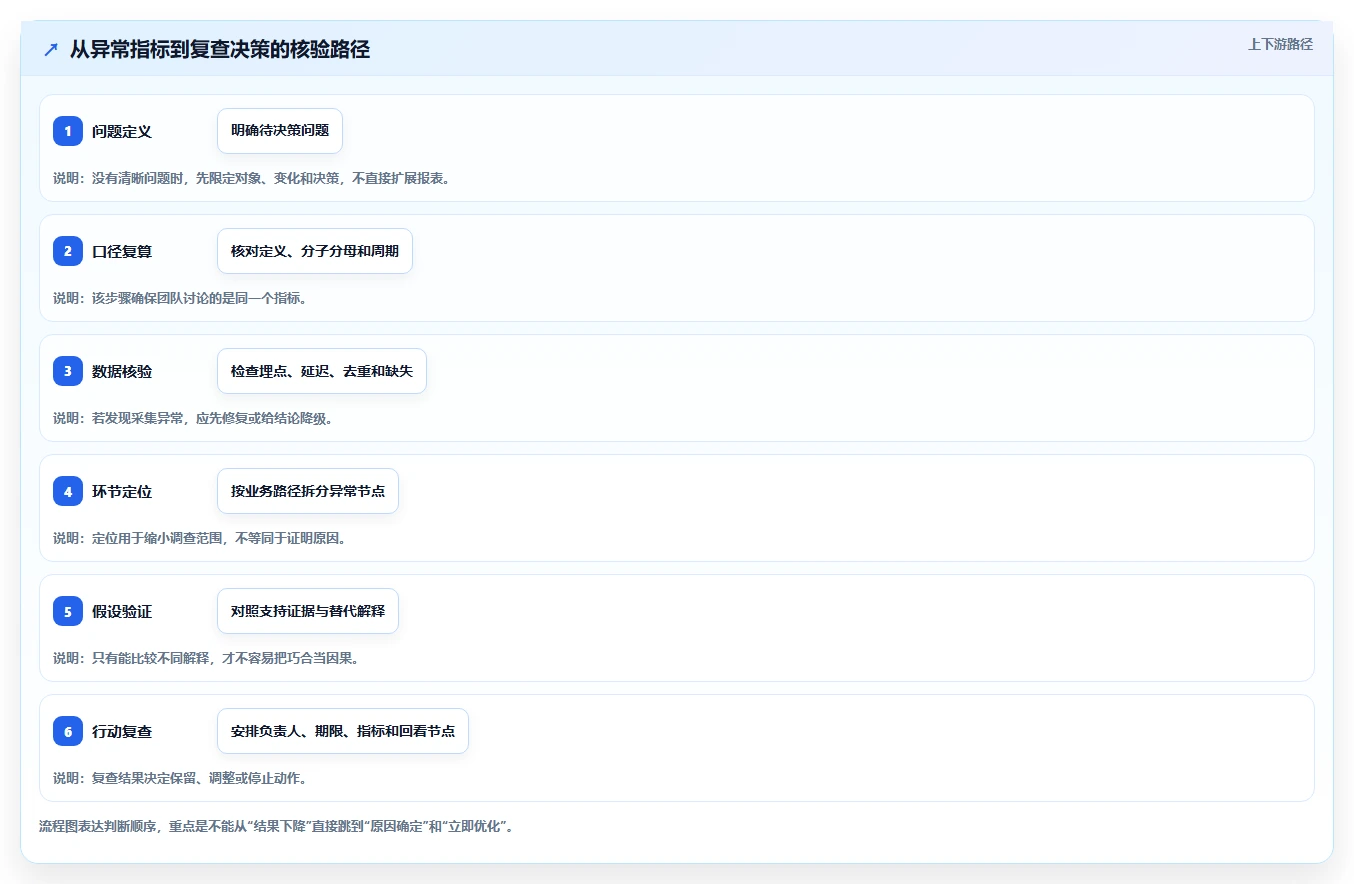Click the 行动复查 step title
This screenshot has width=1354, height=884.
[x=122, y=731]
